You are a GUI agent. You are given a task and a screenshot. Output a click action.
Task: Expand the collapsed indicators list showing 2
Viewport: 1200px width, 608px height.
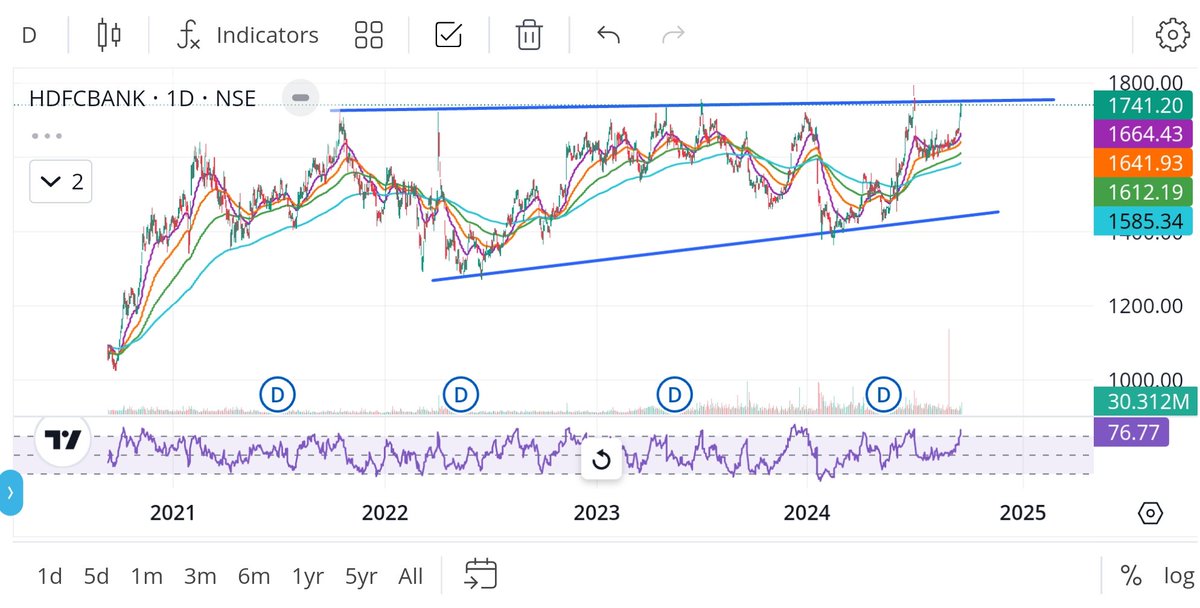pos(62,181)
